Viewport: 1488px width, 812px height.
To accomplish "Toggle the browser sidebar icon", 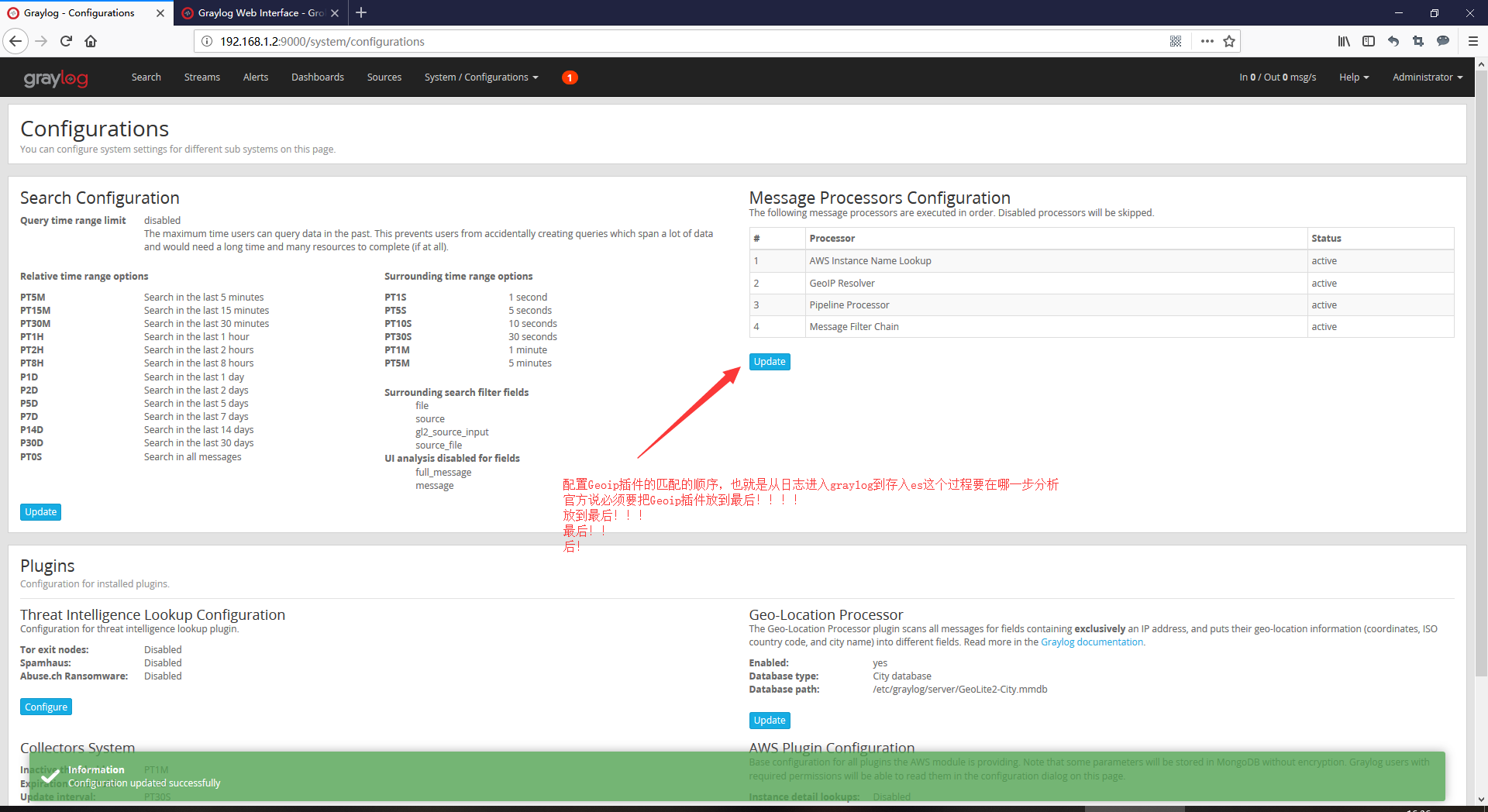I will click(x=1369, y=41).
